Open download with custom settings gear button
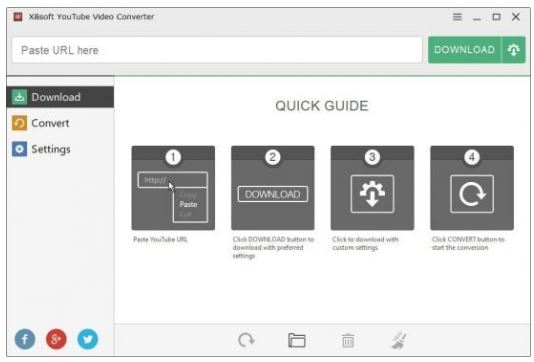The height and width of the screenshot is (362, 534). tap(513, 50)
